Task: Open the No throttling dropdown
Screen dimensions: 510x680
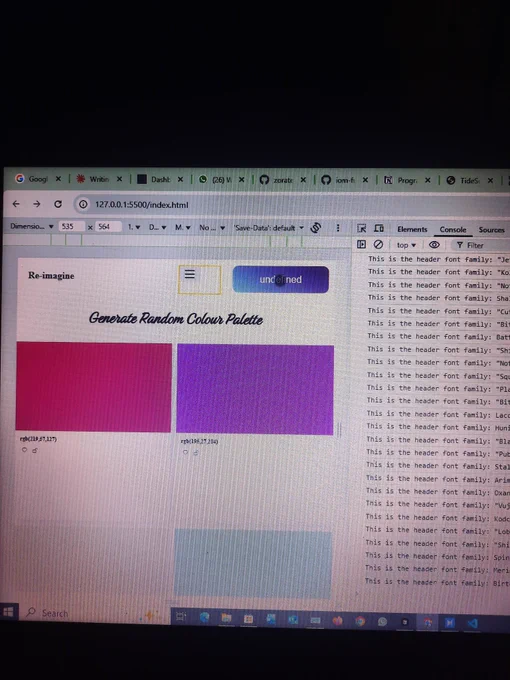Action: pos(212,227)
